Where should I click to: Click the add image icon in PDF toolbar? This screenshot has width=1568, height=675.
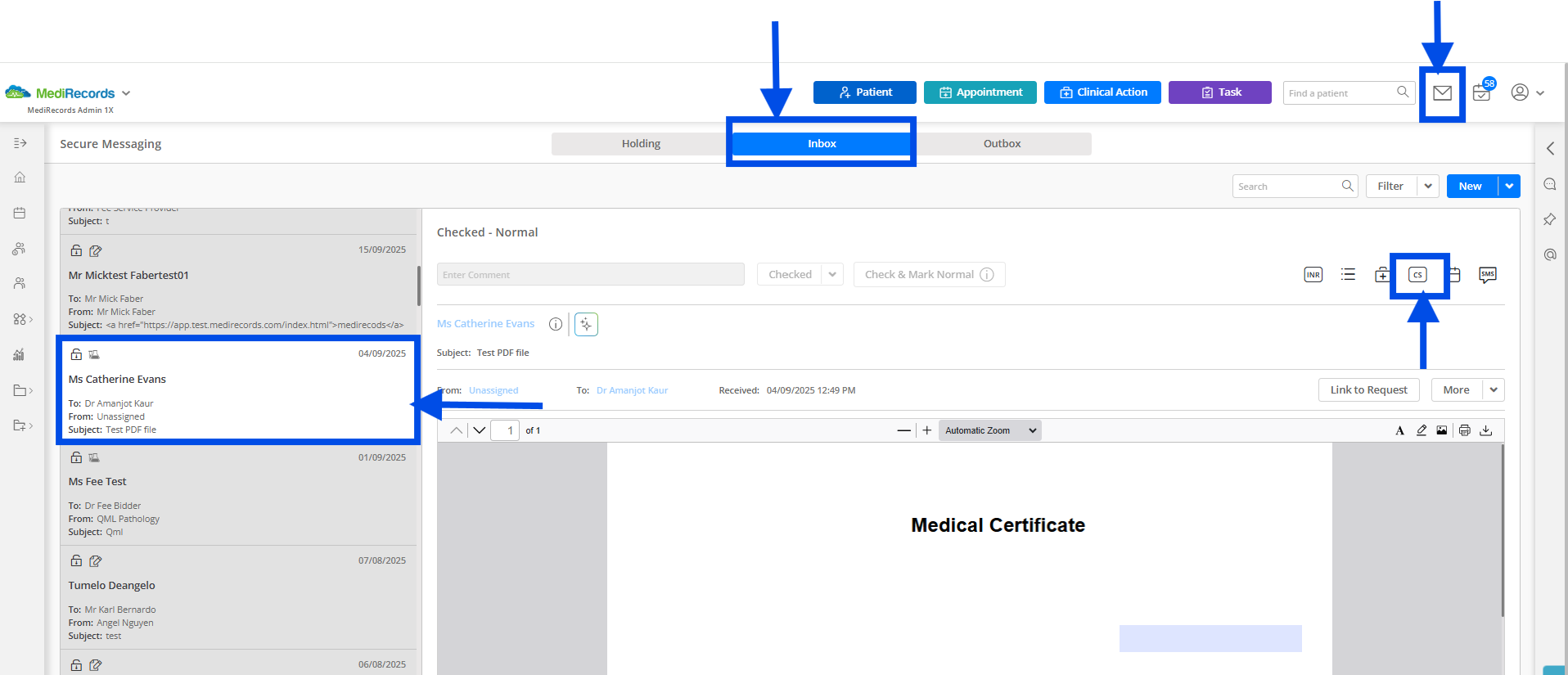(x=1442, y=430)
